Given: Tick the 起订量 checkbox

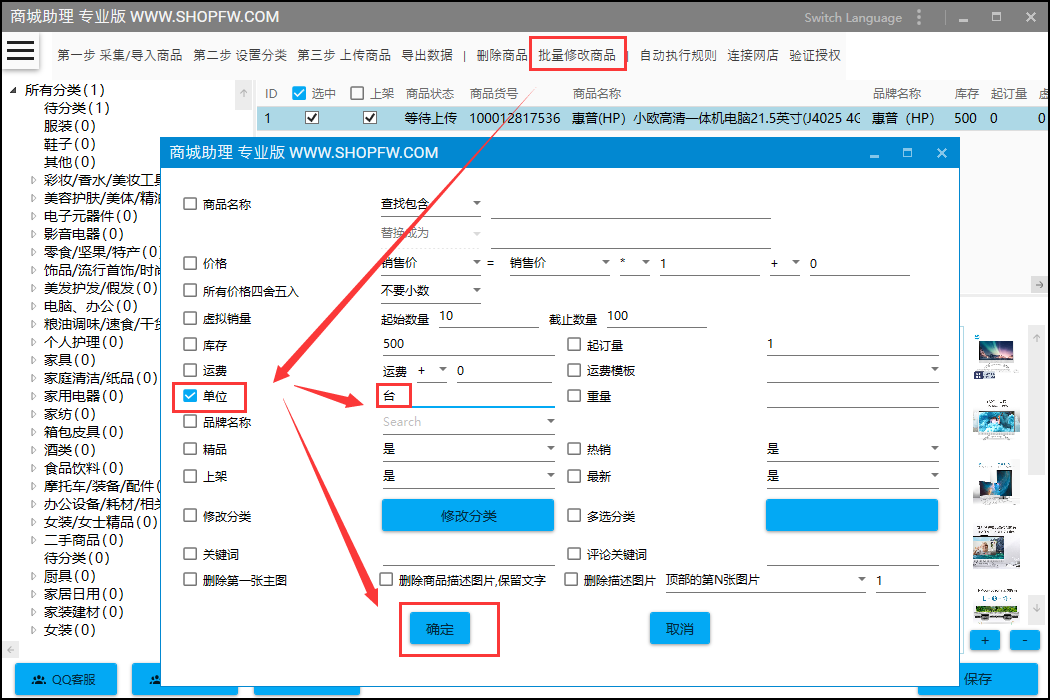Looking at the screenshot, I should coord(574,345).
